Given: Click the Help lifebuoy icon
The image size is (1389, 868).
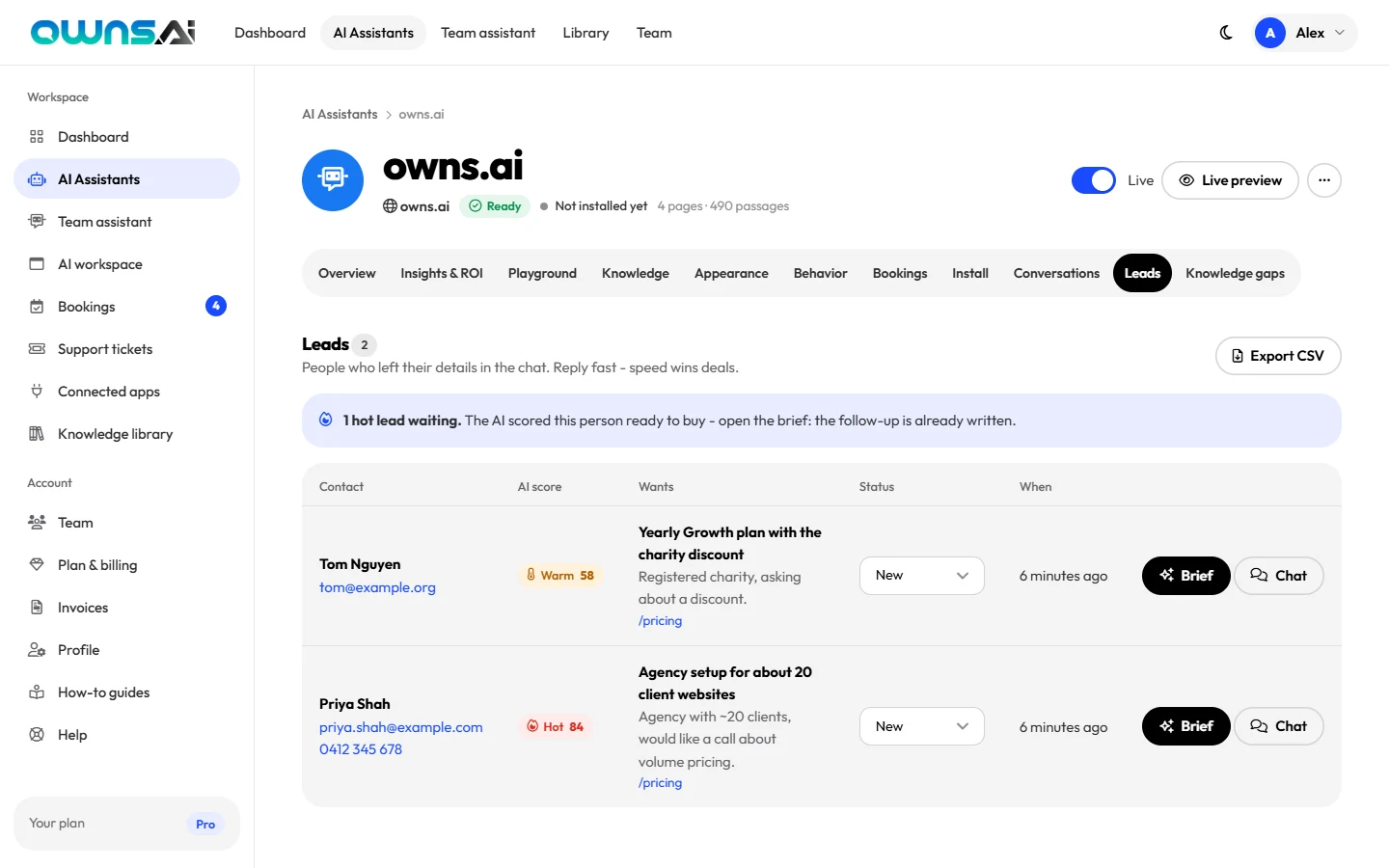Looking at the screenshot, I should (x=37, y=735).
